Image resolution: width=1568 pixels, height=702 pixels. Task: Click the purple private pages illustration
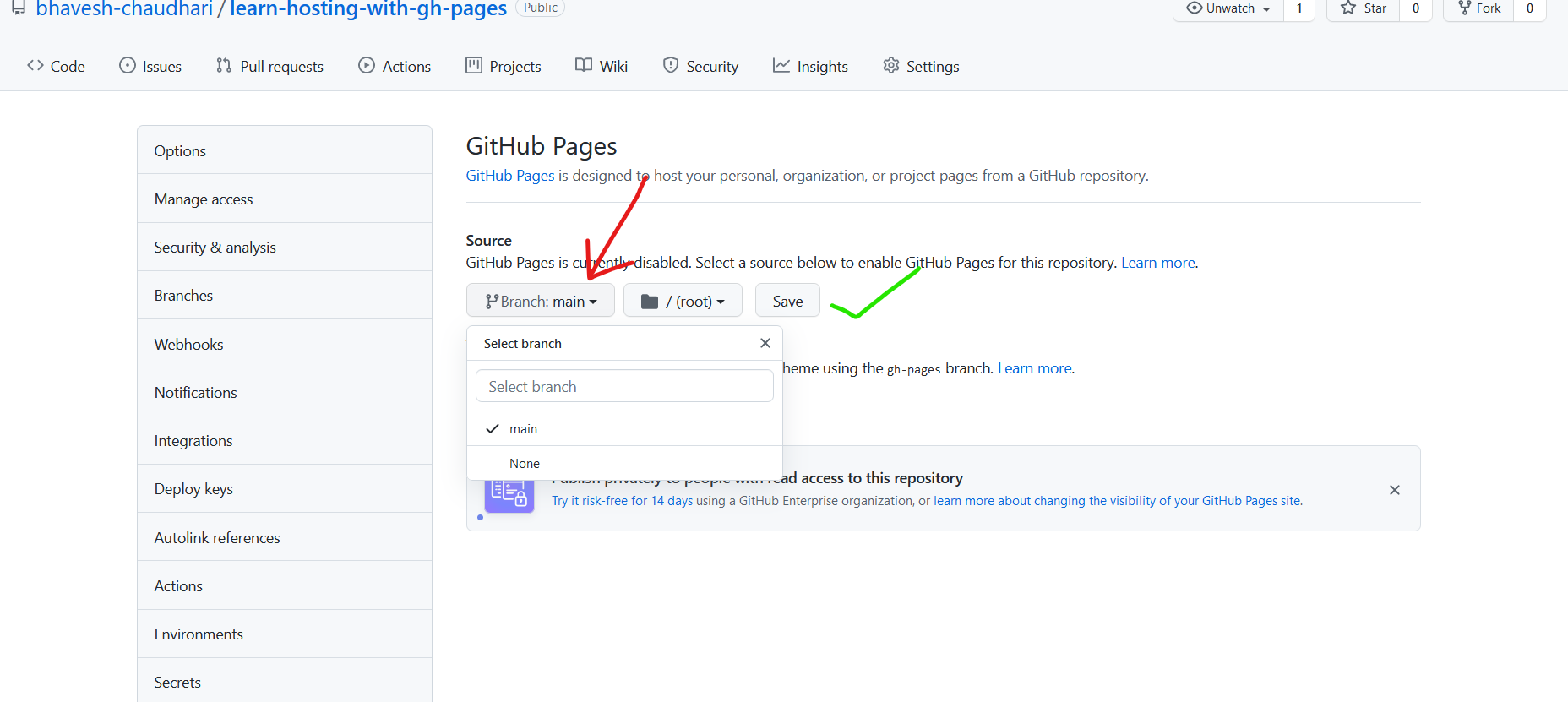[509, 496]
